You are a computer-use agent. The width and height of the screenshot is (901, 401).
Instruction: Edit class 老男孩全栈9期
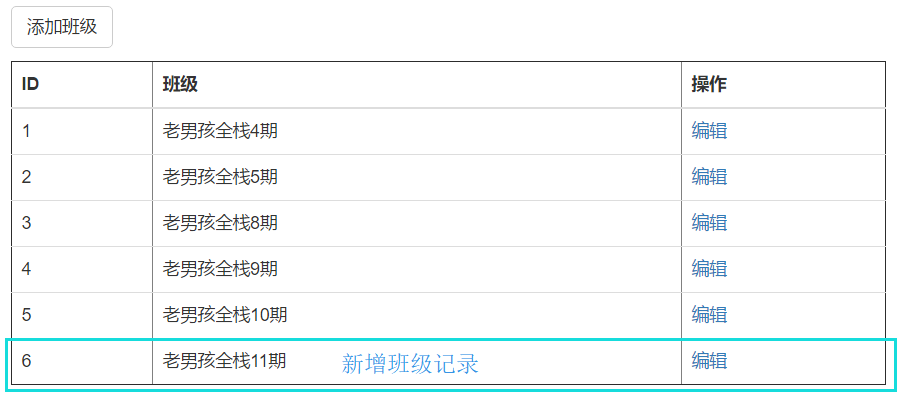click(x=709, y=269)
